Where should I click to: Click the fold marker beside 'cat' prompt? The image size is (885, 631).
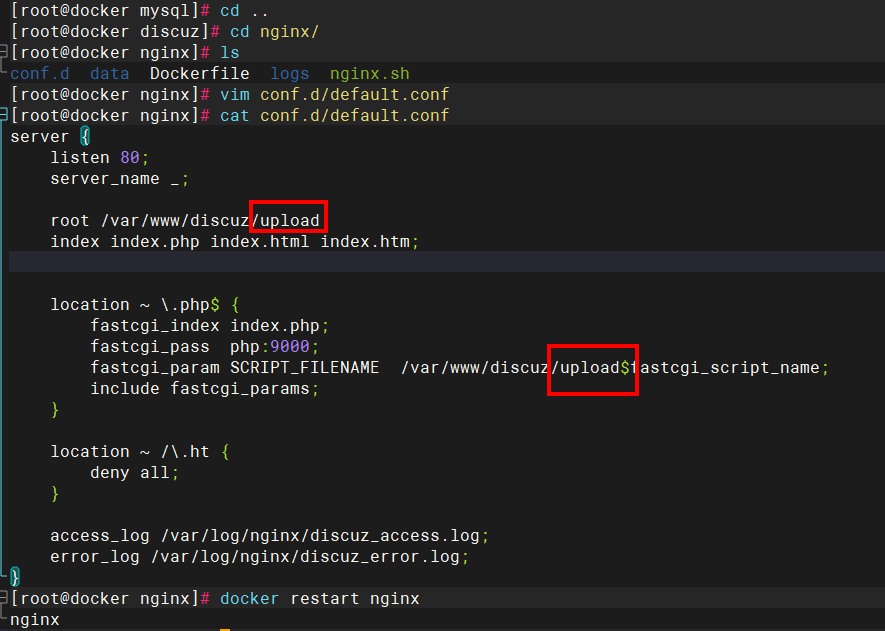coord(3,115)
